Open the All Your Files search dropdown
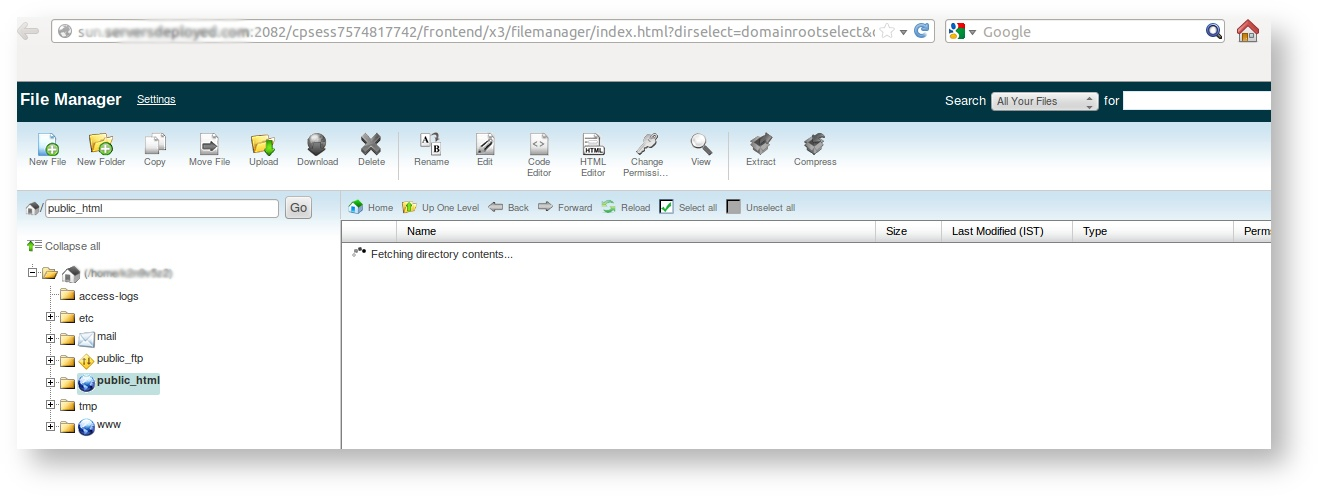 pyautogui.click(x=1044, y=101)
